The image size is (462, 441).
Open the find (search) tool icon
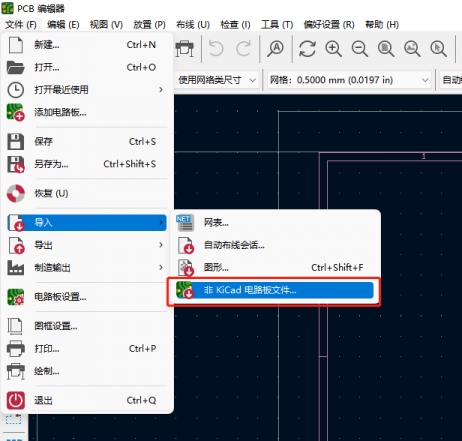(x=275, y=49)
